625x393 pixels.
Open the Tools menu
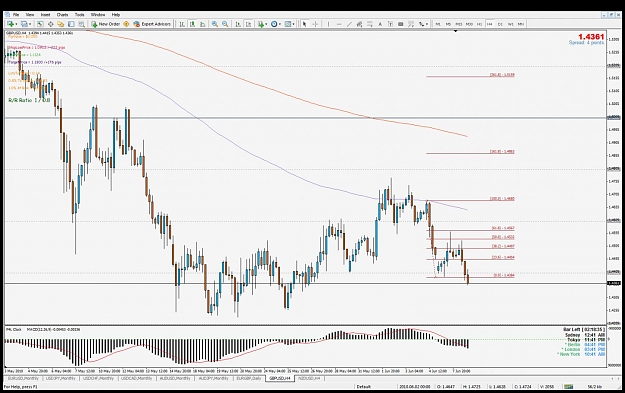[80, 15]
